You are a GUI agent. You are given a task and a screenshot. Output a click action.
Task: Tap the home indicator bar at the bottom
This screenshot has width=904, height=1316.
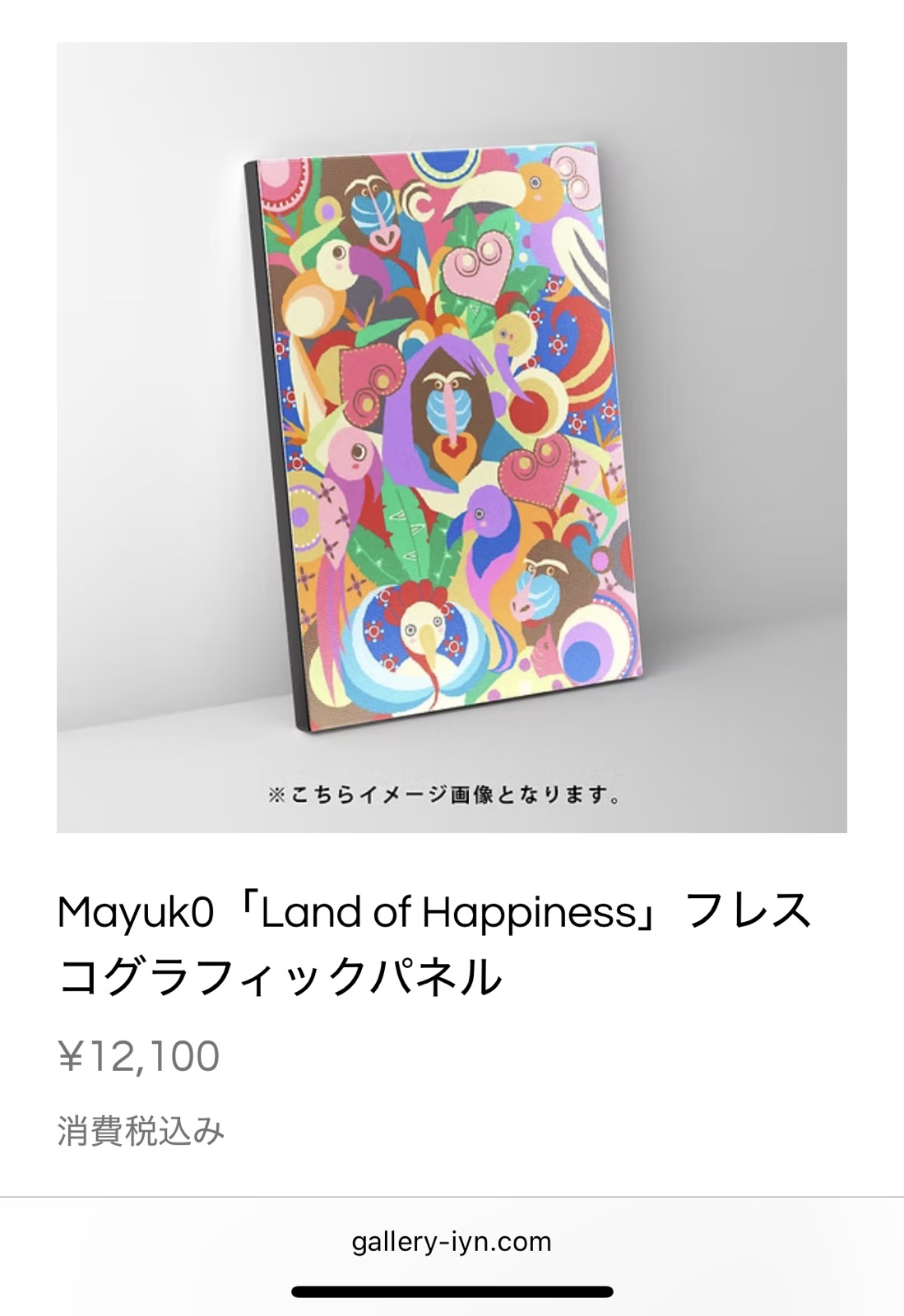click(x=452, y=1291)
